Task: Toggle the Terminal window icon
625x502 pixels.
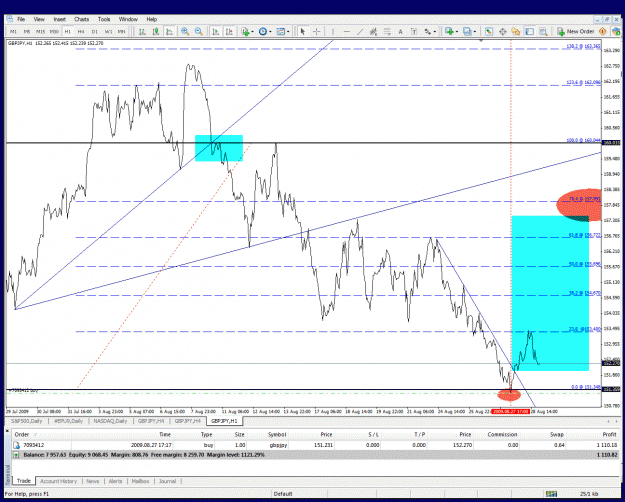Action: [x=530, y=31]
